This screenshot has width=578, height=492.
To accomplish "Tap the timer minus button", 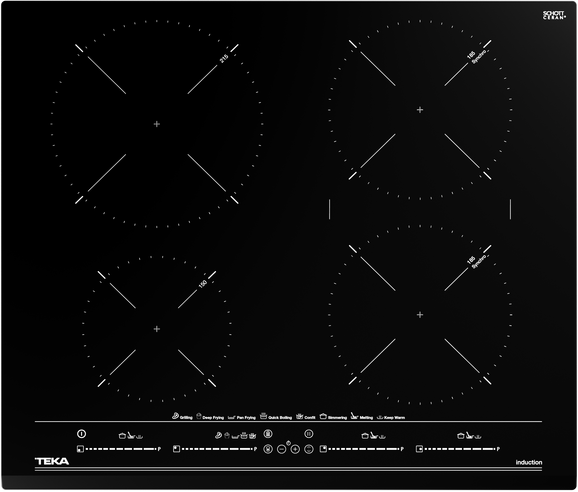I will pos(281,449).
